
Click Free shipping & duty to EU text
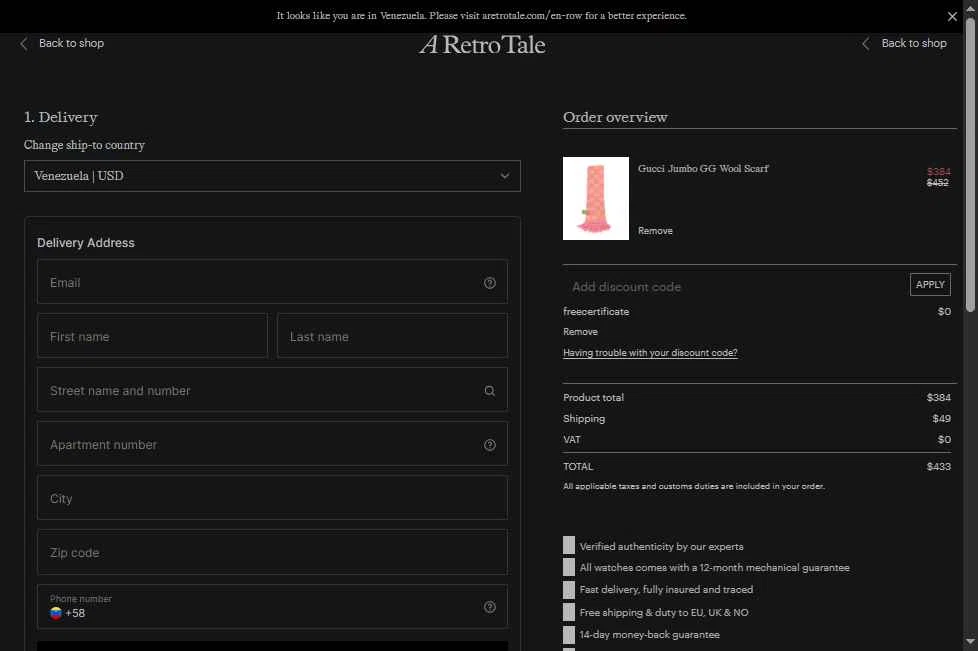coord(664,612)
